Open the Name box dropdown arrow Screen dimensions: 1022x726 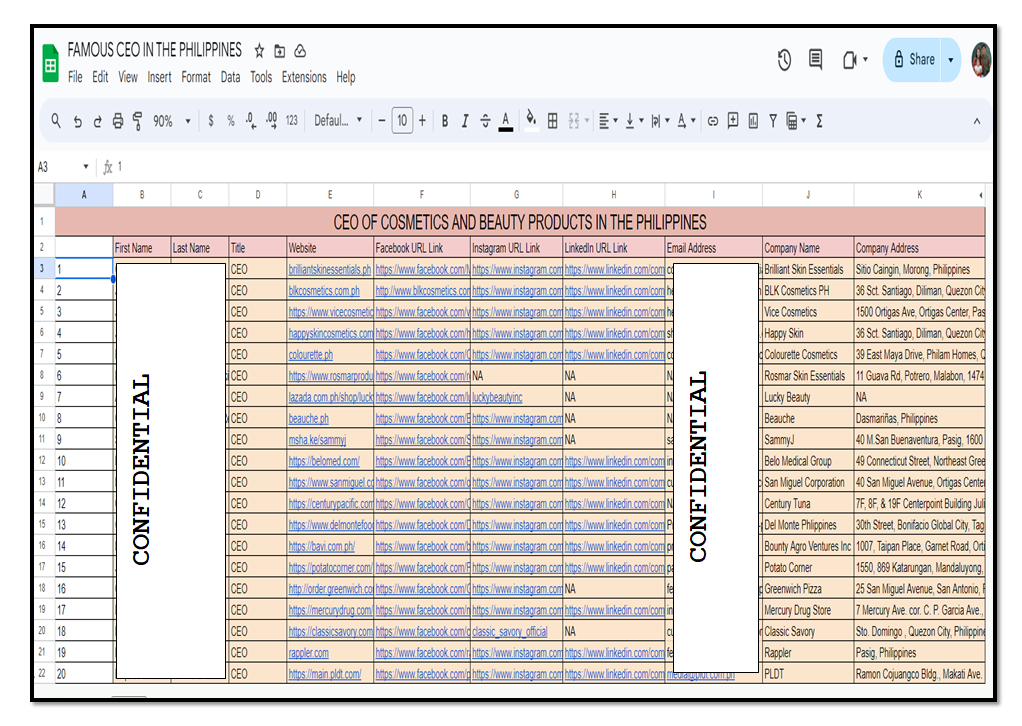click(x=85, y=167)
